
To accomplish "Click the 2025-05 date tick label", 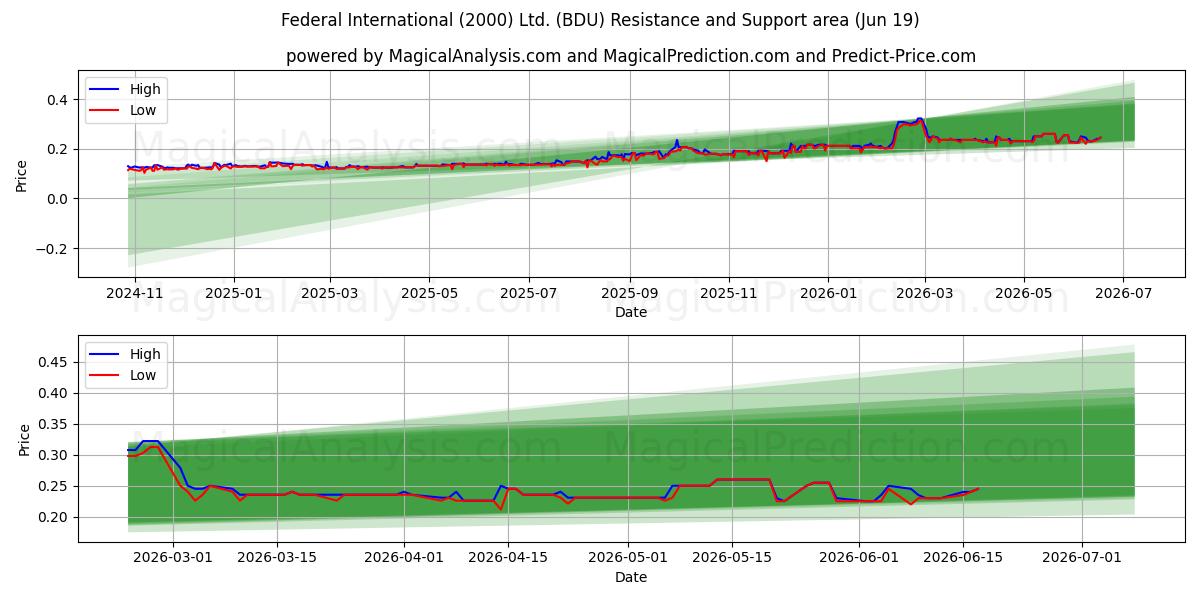I will click(x=429, y=294).
